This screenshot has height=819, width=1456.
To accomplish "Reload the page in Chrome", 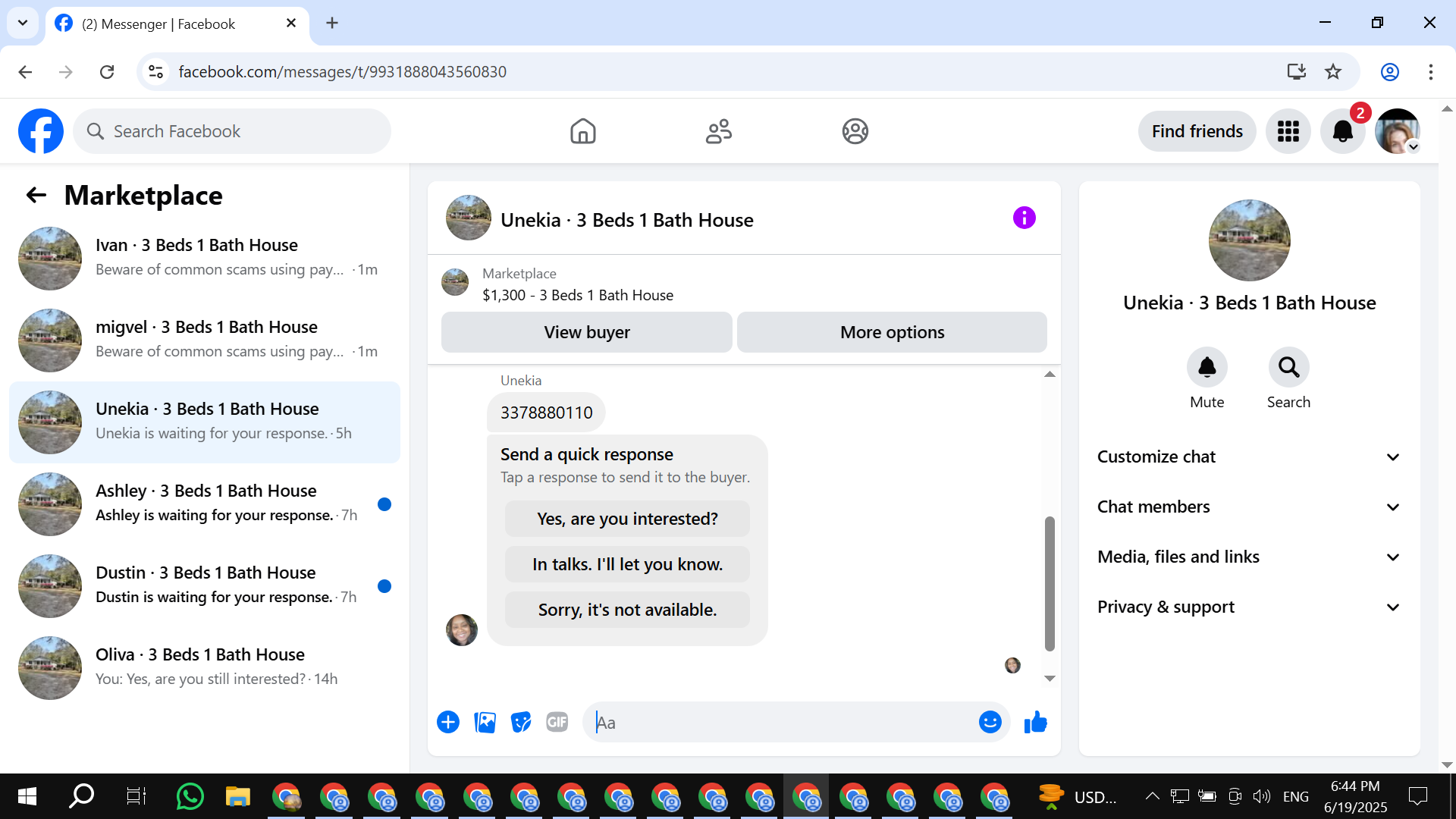I will [107, 72].
